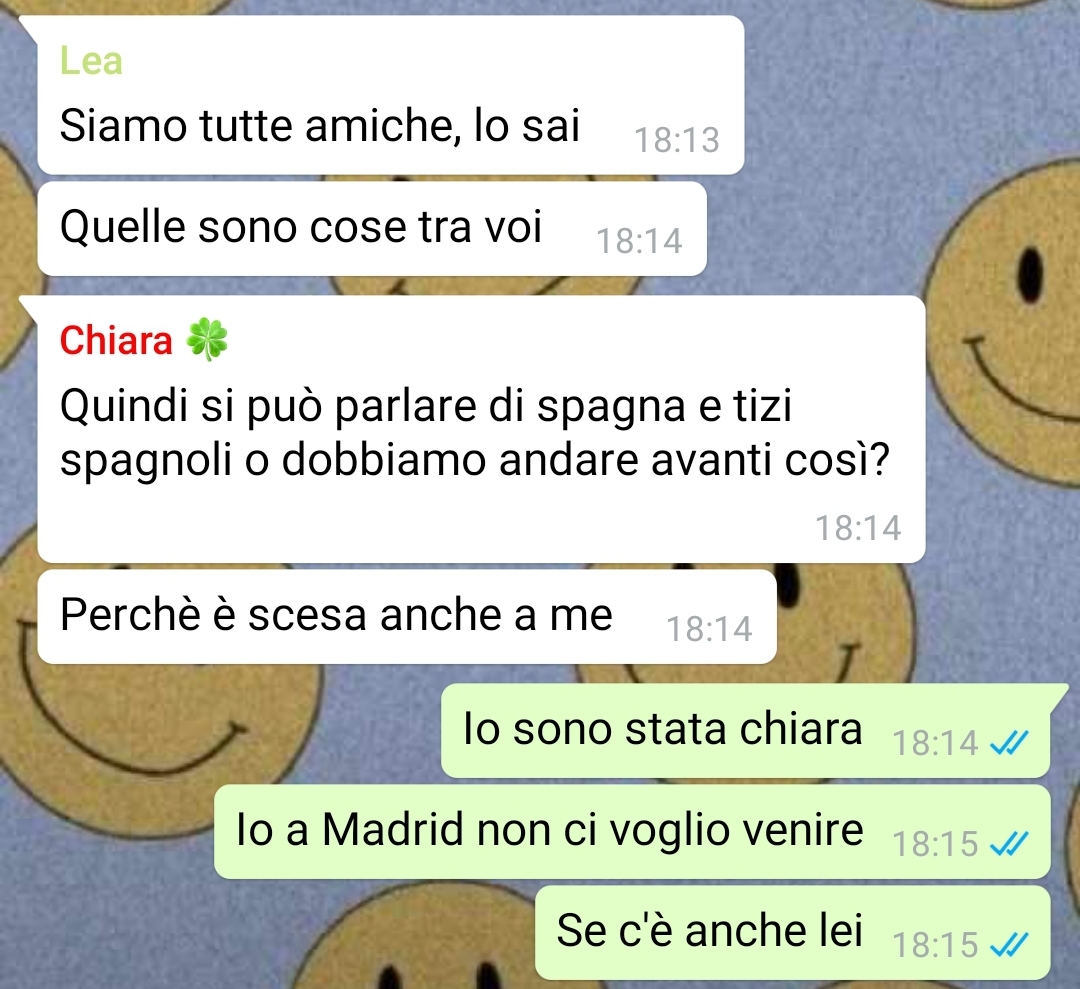Screen dimensions: 1080x989
Task: Select the message 'Siamo tutte amiche, lo sai'
Action: (391, 95)
